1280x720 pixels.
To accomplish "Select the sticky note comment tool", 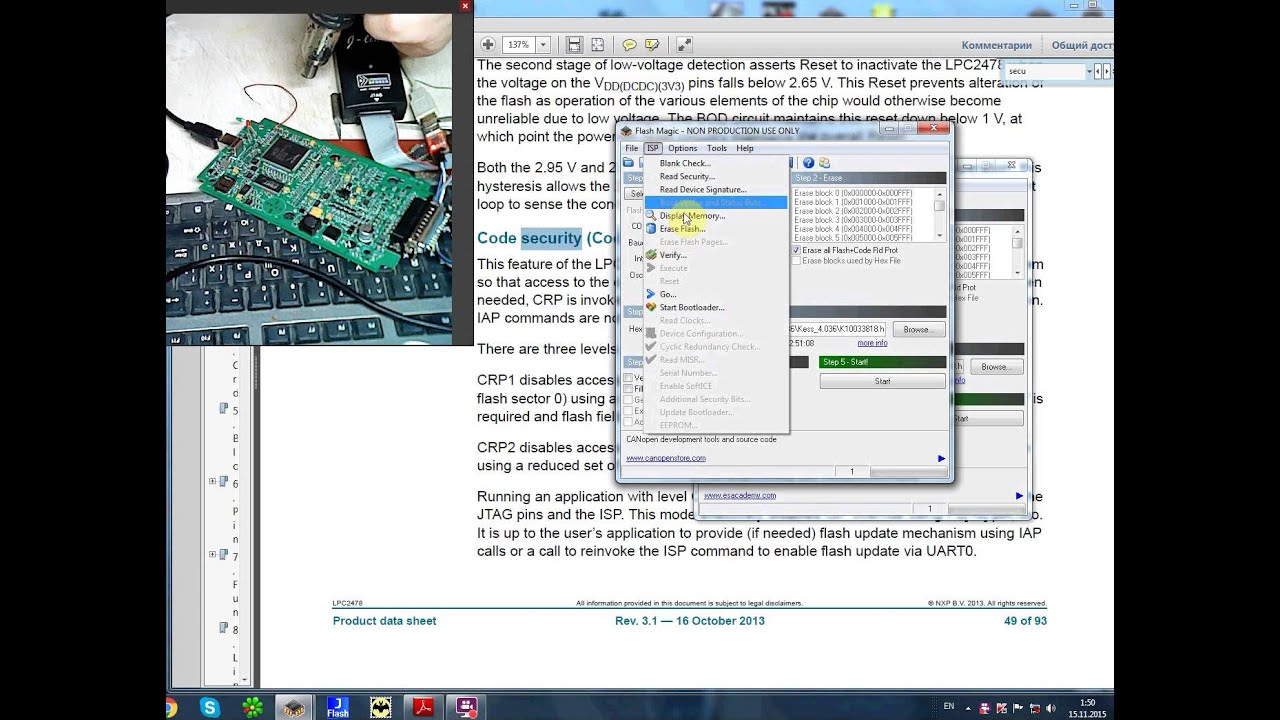I will coord(629,45).
